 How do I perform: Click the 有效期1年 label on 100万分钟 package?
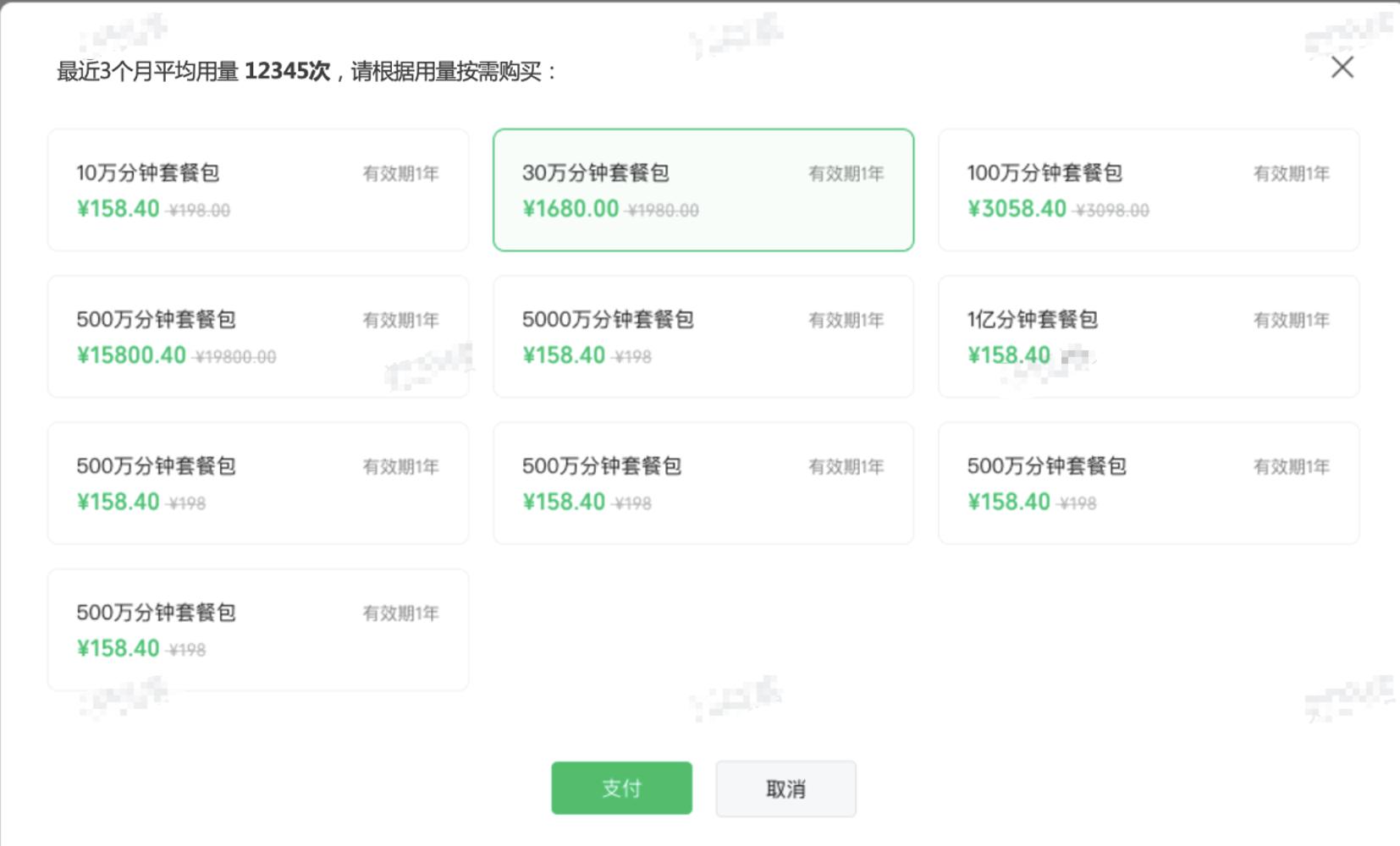click(1290, 173)
